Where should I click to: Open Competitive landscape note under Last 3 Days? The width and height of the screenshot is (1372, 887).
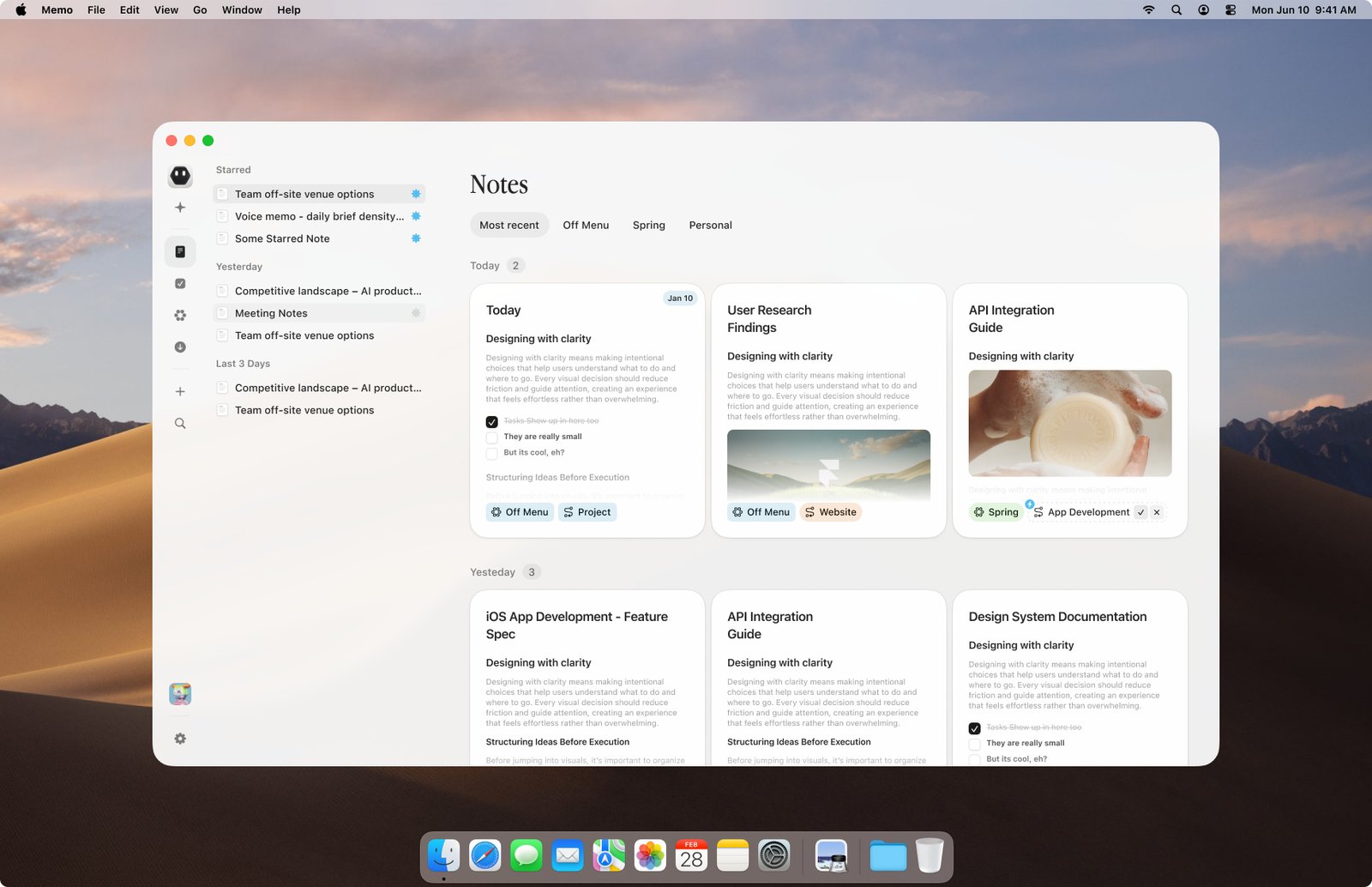[319, 388]
